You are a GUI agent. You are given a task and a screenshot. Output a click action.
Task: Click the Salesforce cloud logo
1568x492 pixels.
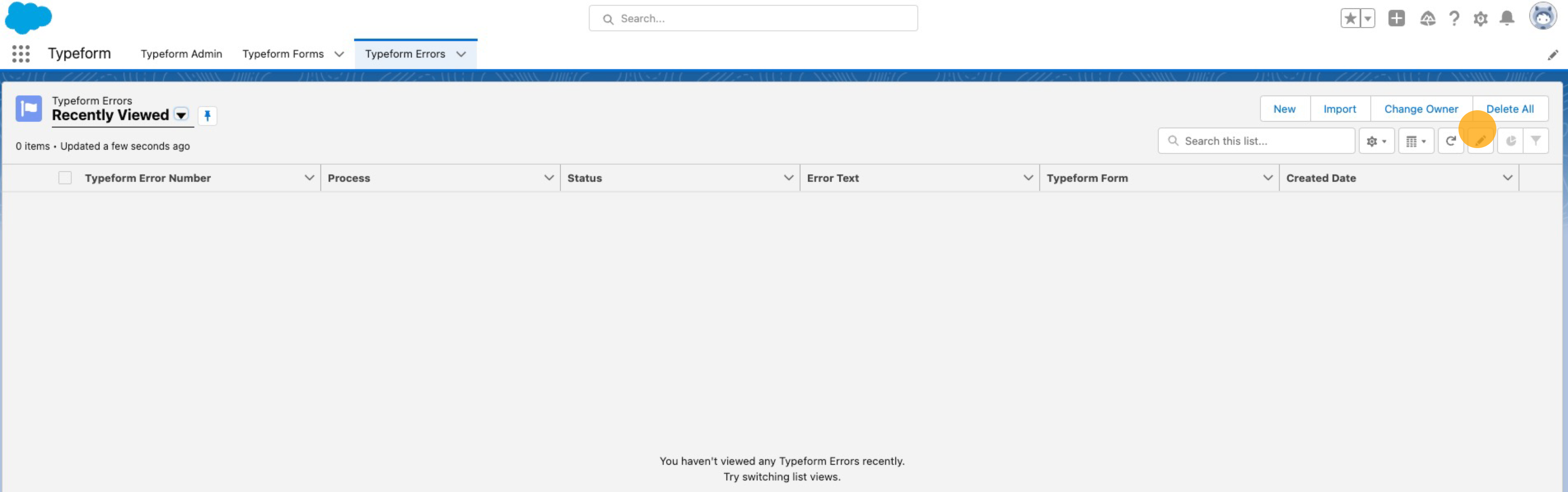point(28,18)
